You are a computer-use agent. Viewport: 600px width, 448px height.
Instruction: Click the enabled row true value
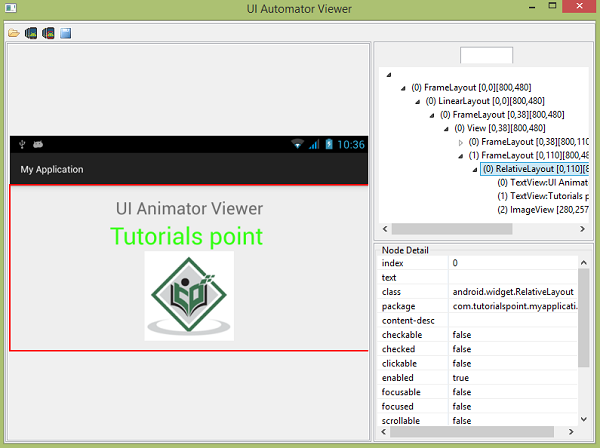click(x=460, y=378)
